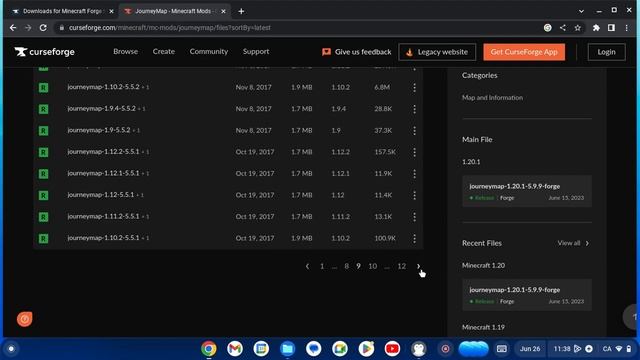Click release badge of journeymap-1.10.2-5.5.1

point(43,238)
